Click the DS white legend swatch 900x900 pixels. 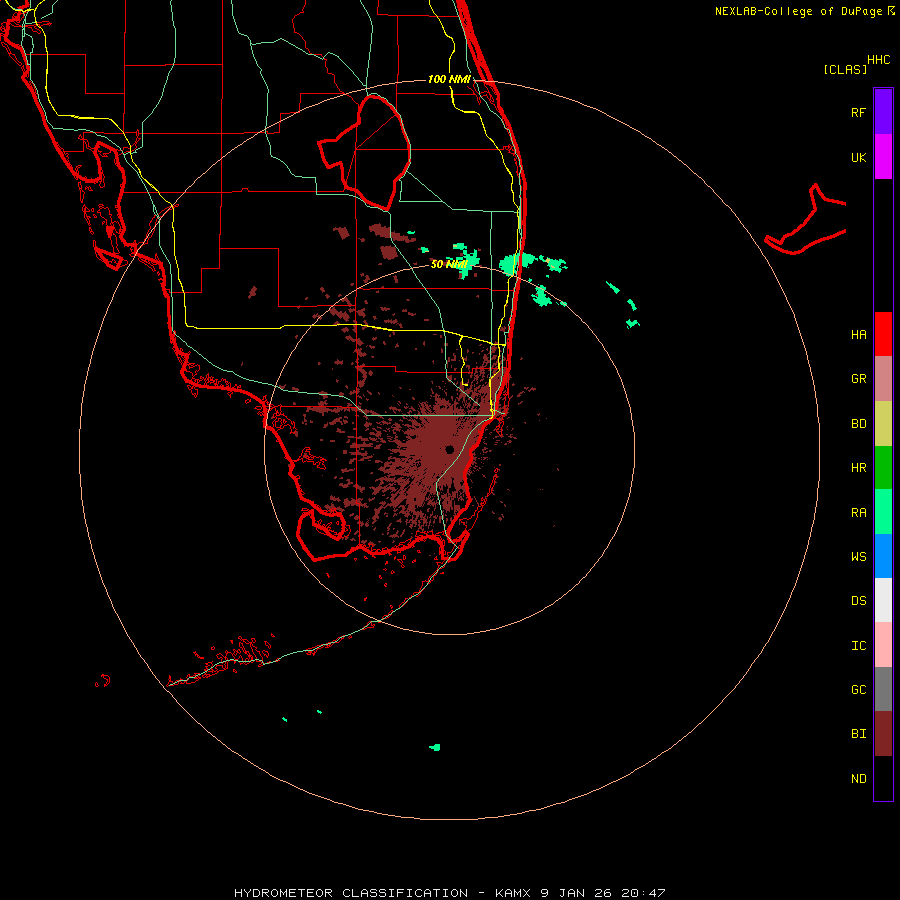(883, 600)
